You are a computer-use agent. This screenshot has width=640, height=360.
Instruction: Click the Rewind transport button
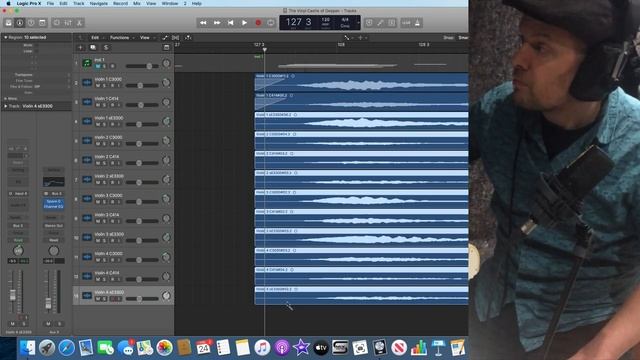(x=203, y=23)
